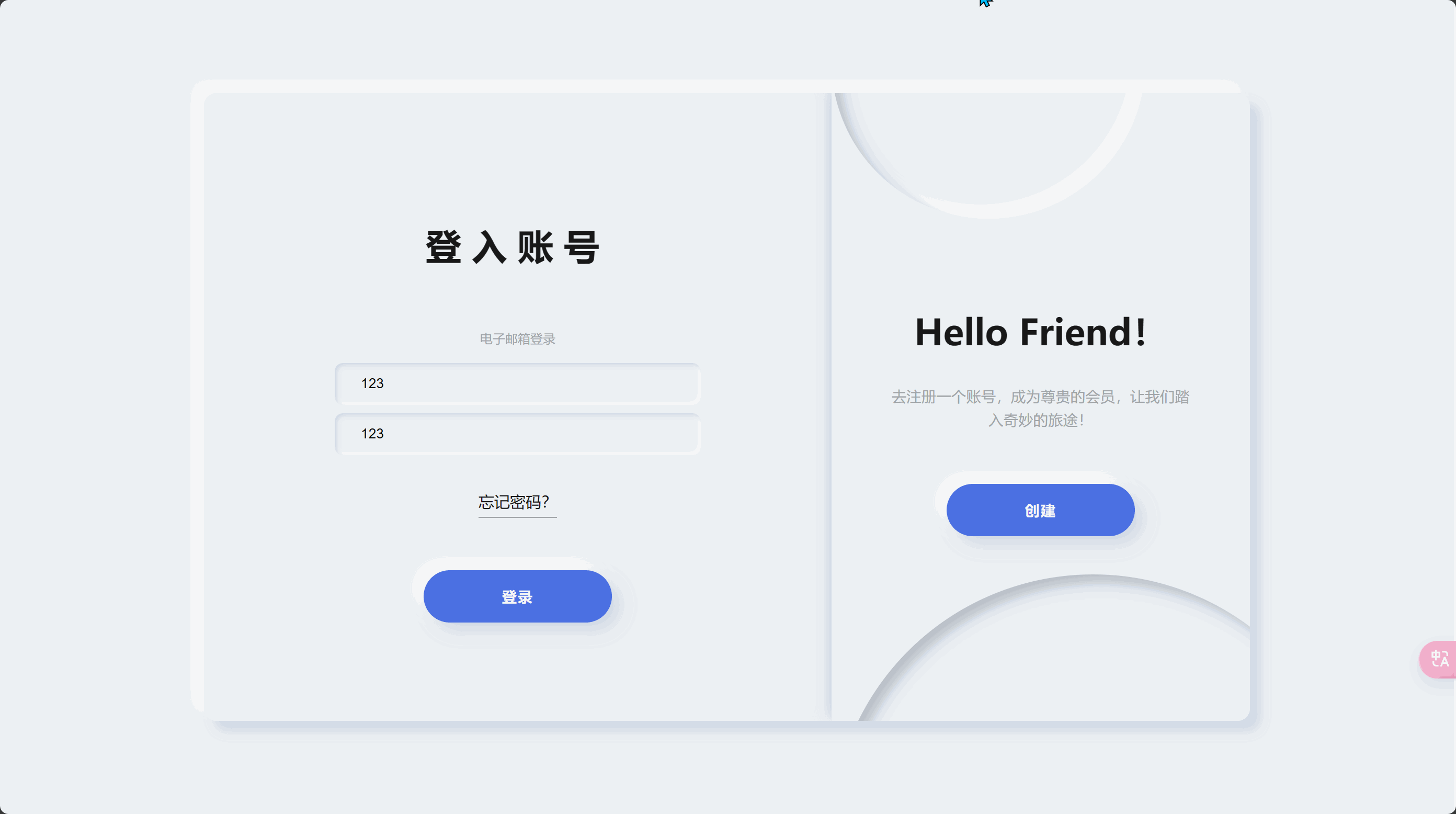Click the 登 character in the title
The image size is (1456, 814).
coord(443,247)
